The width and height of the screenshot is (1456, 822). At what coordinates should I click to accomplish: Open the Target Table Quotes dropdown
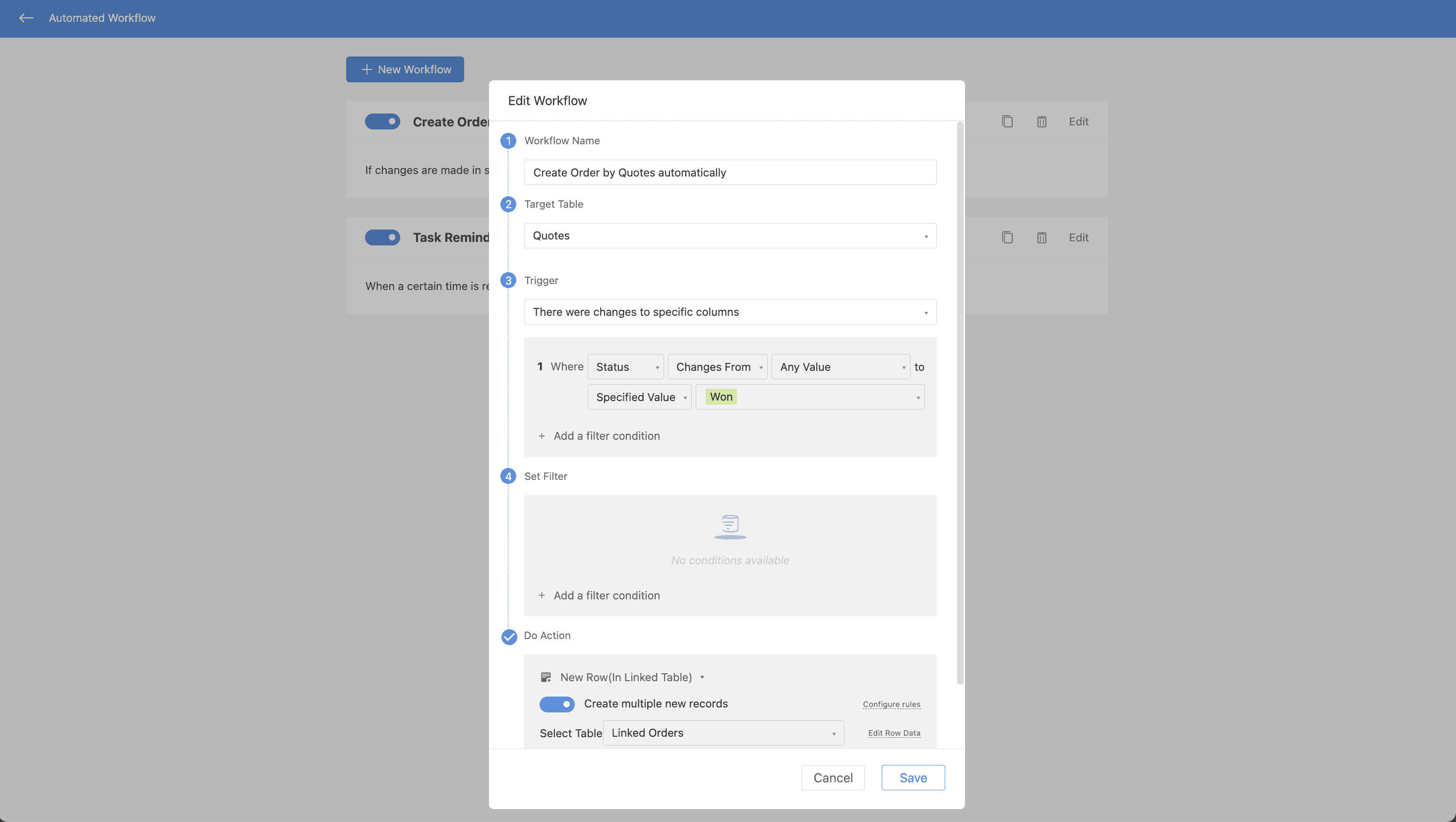729,235
